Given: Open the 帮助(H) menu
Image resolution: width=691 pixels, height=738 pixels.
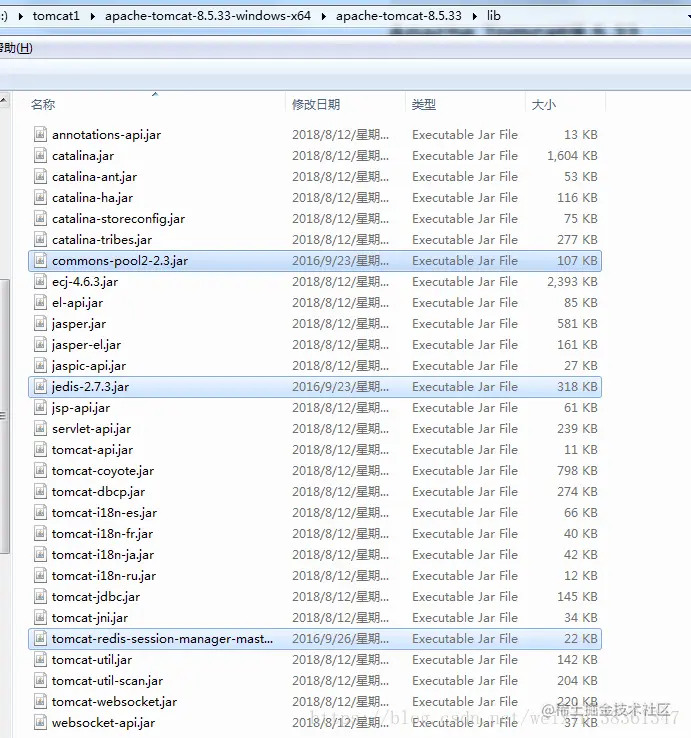Looking at the screenshot, I should click(16, 48).
